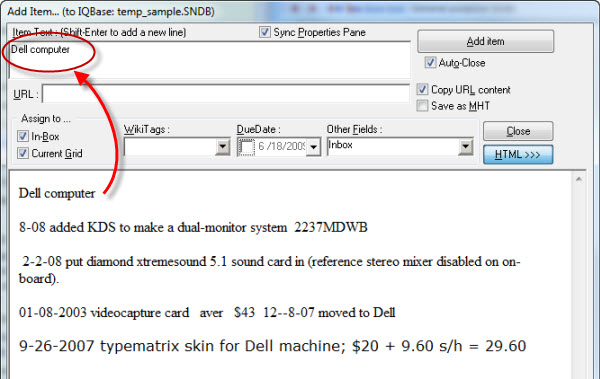Toggle the Sync Properties Pane checkbox
Viewport: 600px width, 379px height.
coord(264,32)
